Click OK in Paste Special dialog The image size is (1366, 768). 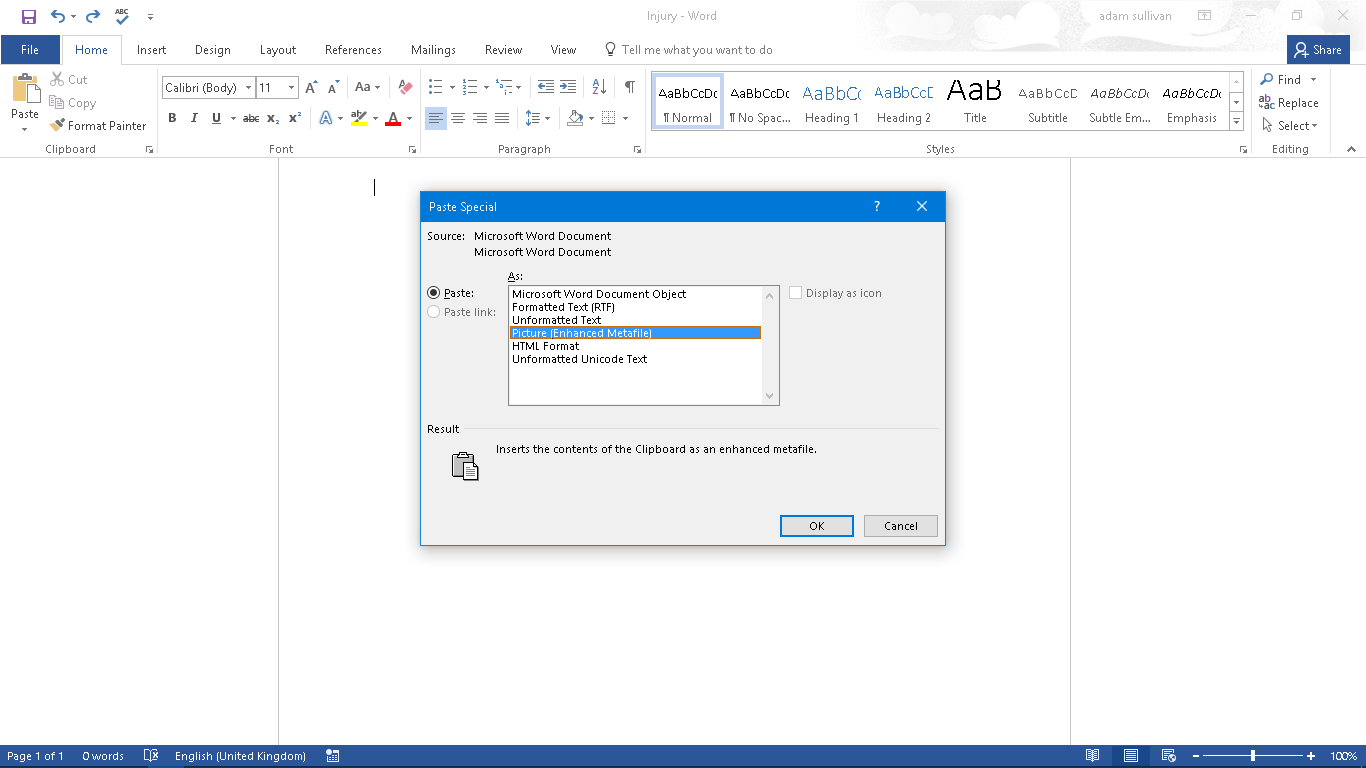[x=816, y=526]
